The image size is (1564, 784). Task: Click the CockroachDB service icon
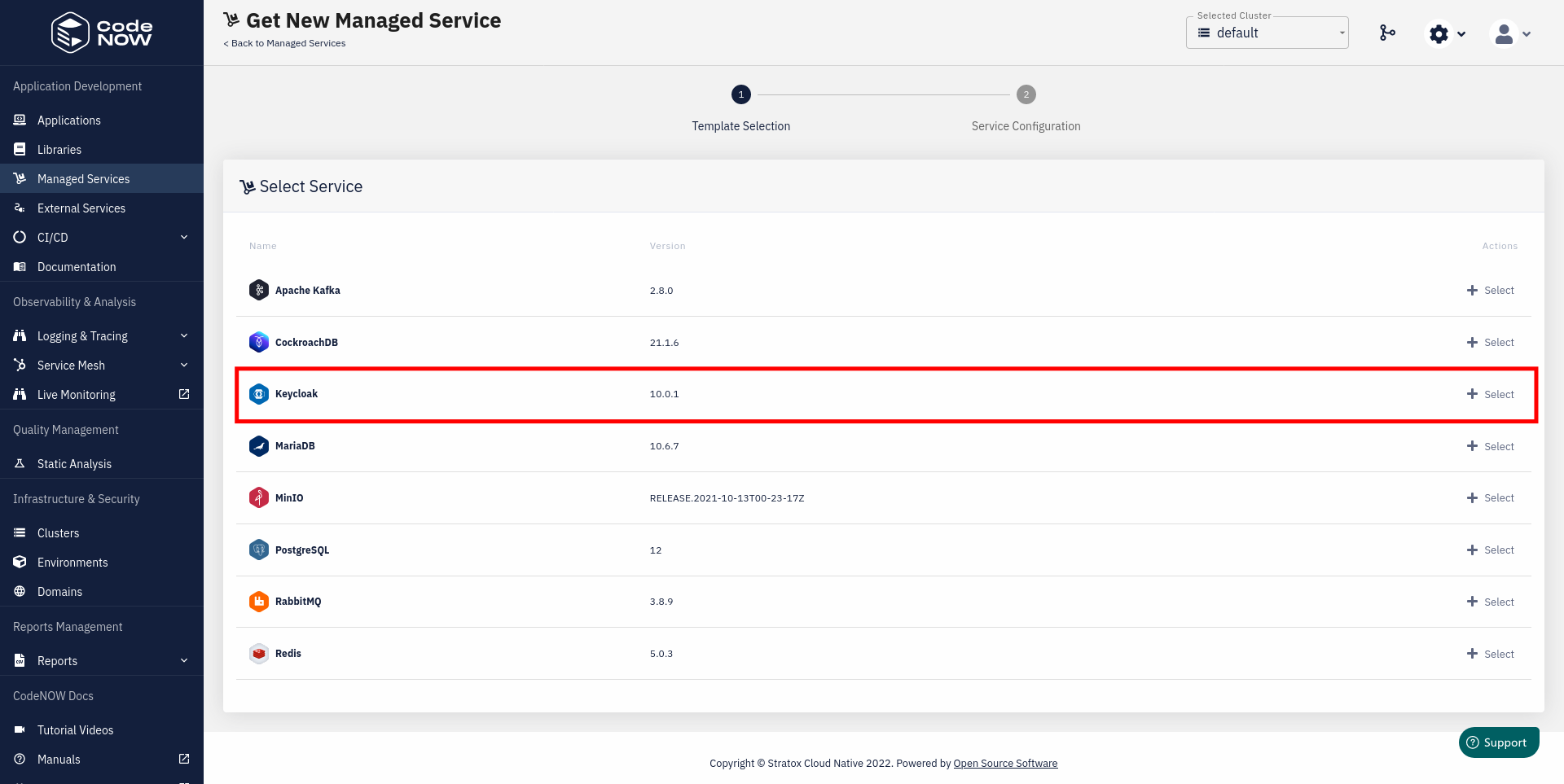[x=259, y=342]
